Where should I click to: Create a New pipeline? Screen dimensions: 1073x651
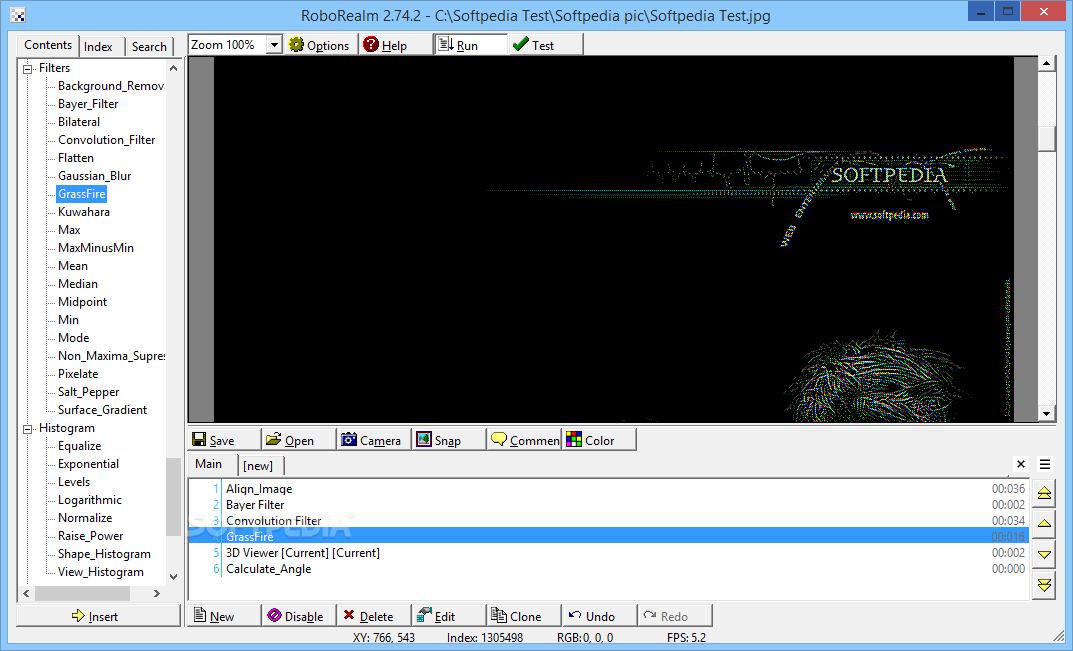pyautogui.click(x=224, y=616)
